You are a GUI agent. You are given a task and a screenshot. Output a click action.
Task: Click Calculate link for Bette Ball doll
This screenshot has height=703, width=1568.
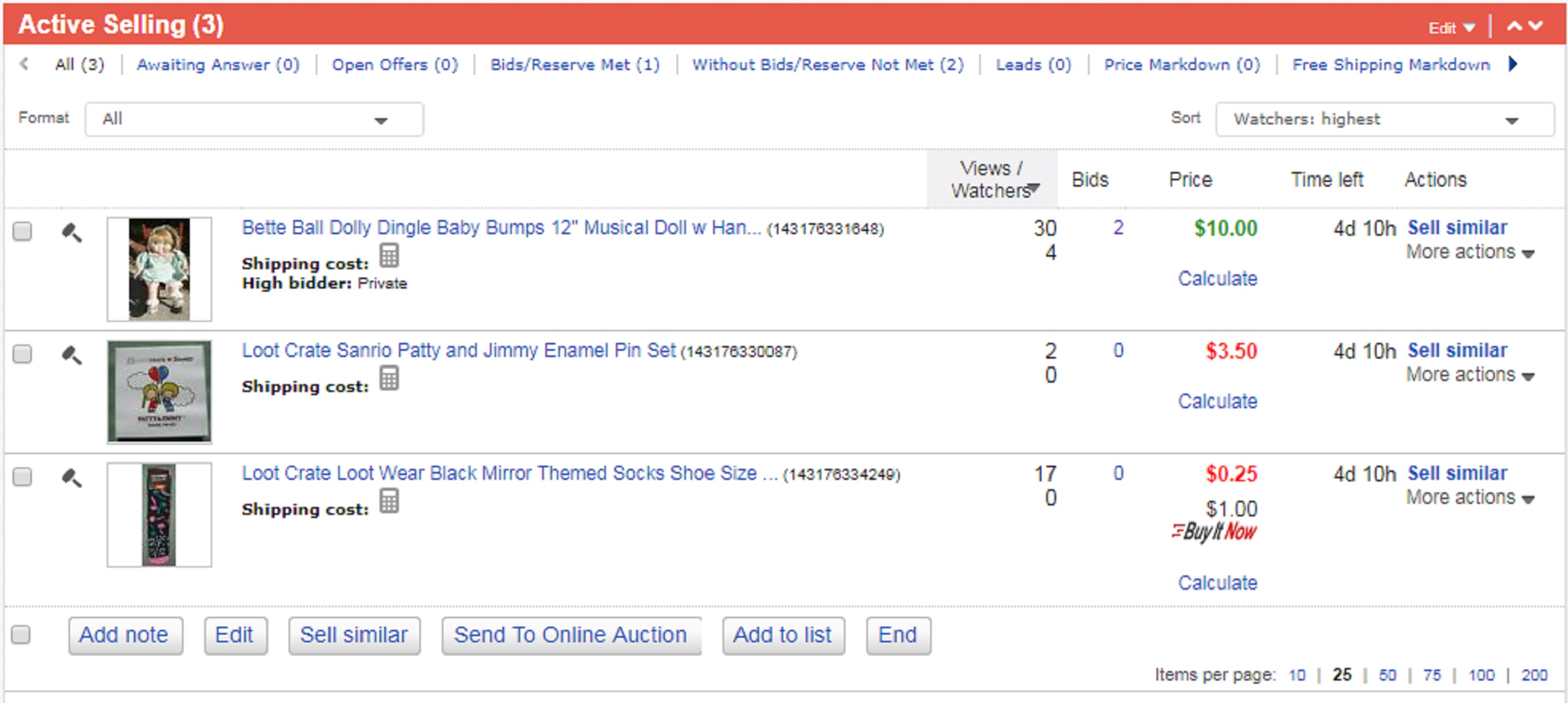coord(1217,279)
